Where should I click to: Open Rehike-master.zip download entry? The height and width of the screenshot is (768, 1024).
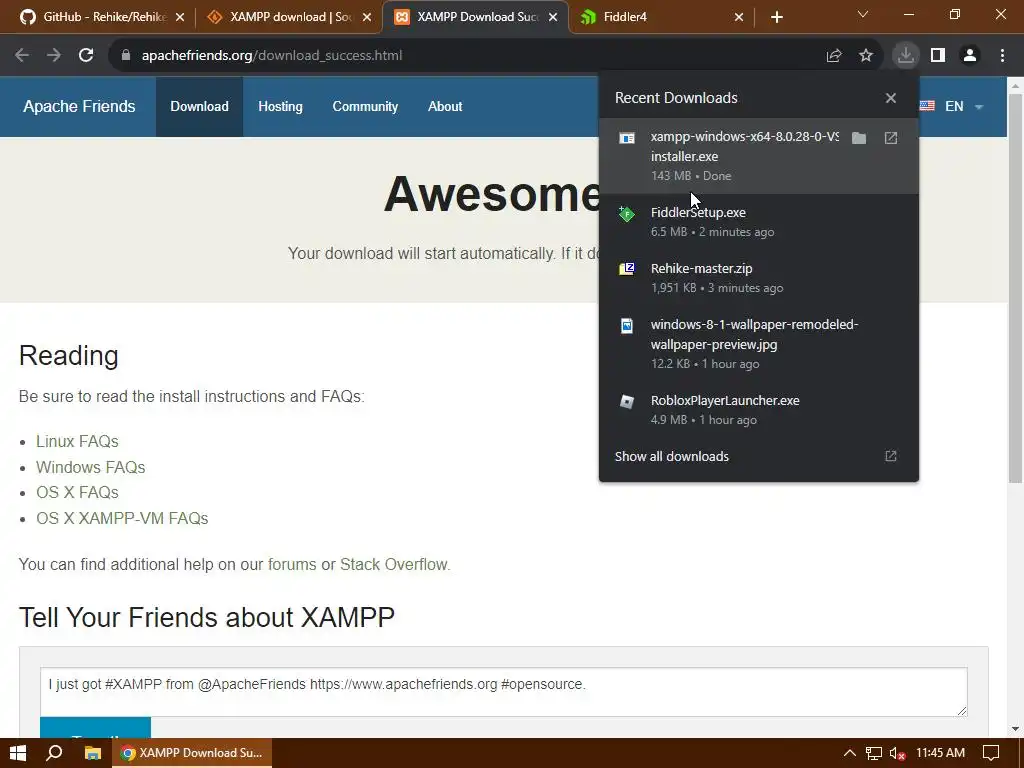tap(758, 278)
